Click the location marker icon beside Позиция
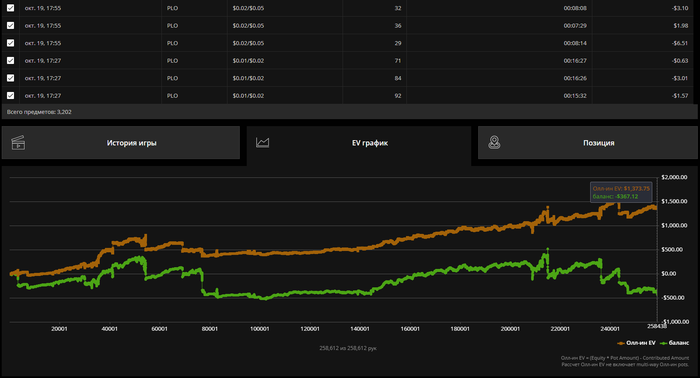Viewport: 700px width, 378px height. [494, 142]
